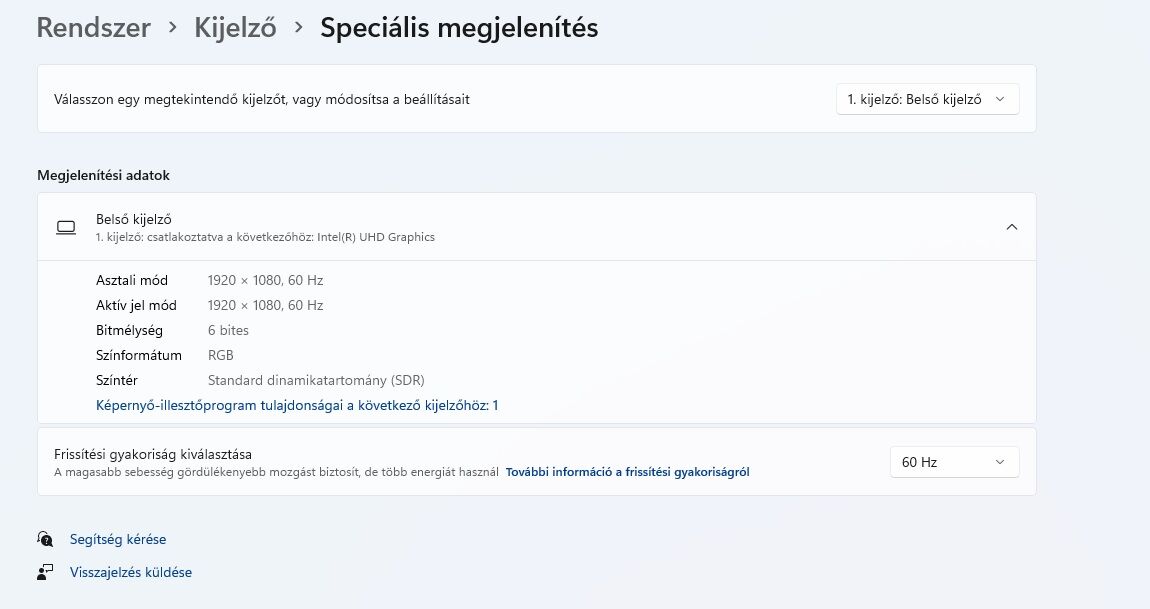Click the breadcrumb chevron after Rendszer

click(172, 28)
